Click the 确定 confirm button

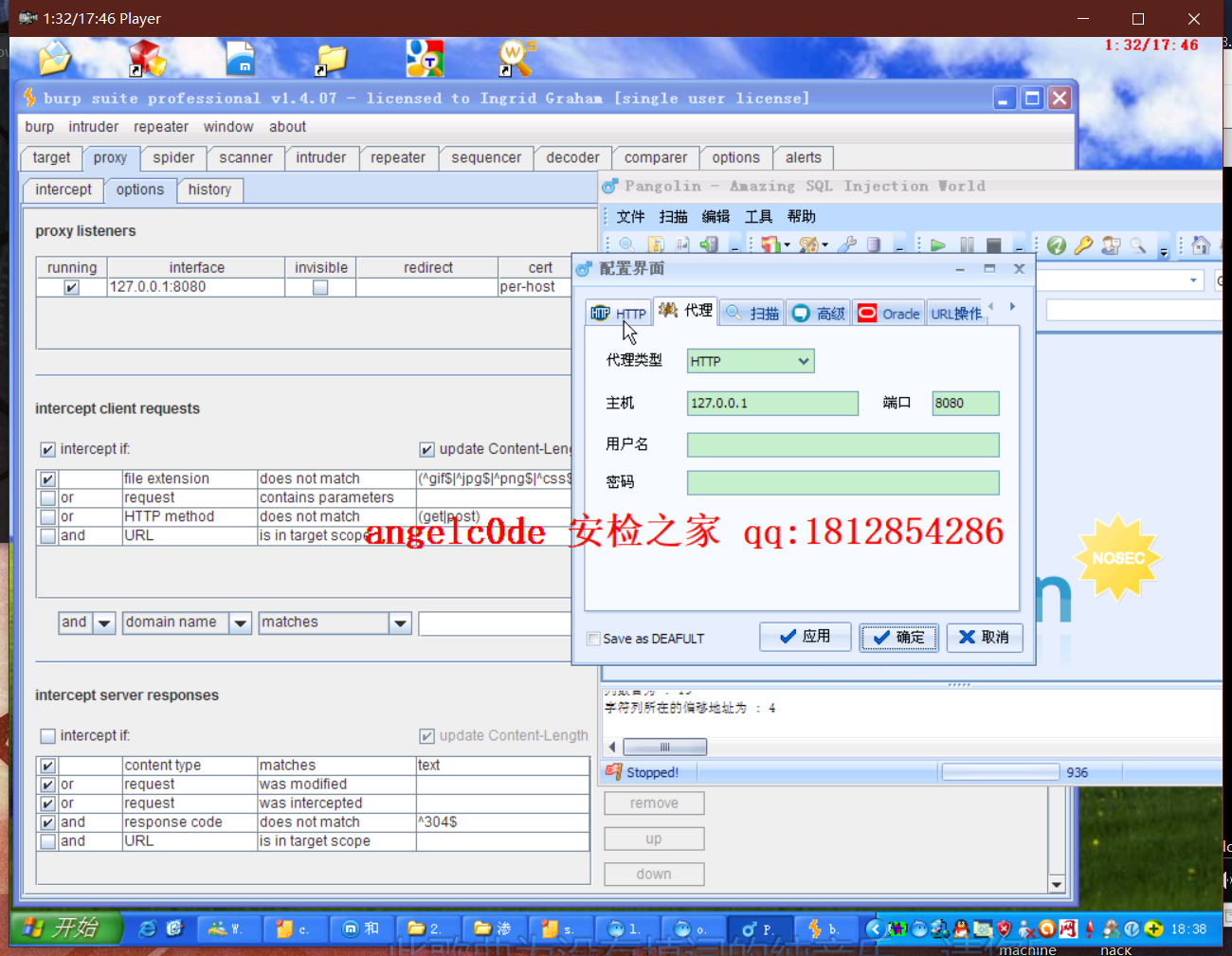tap(898, 638)
